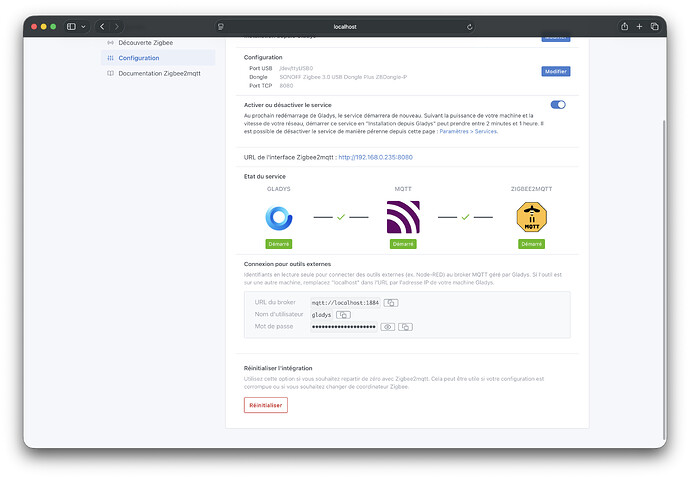Image resolution: width=690 pixels, height=479 pixels.
Task: Click the broker URL value field
Action: [345, 303]
